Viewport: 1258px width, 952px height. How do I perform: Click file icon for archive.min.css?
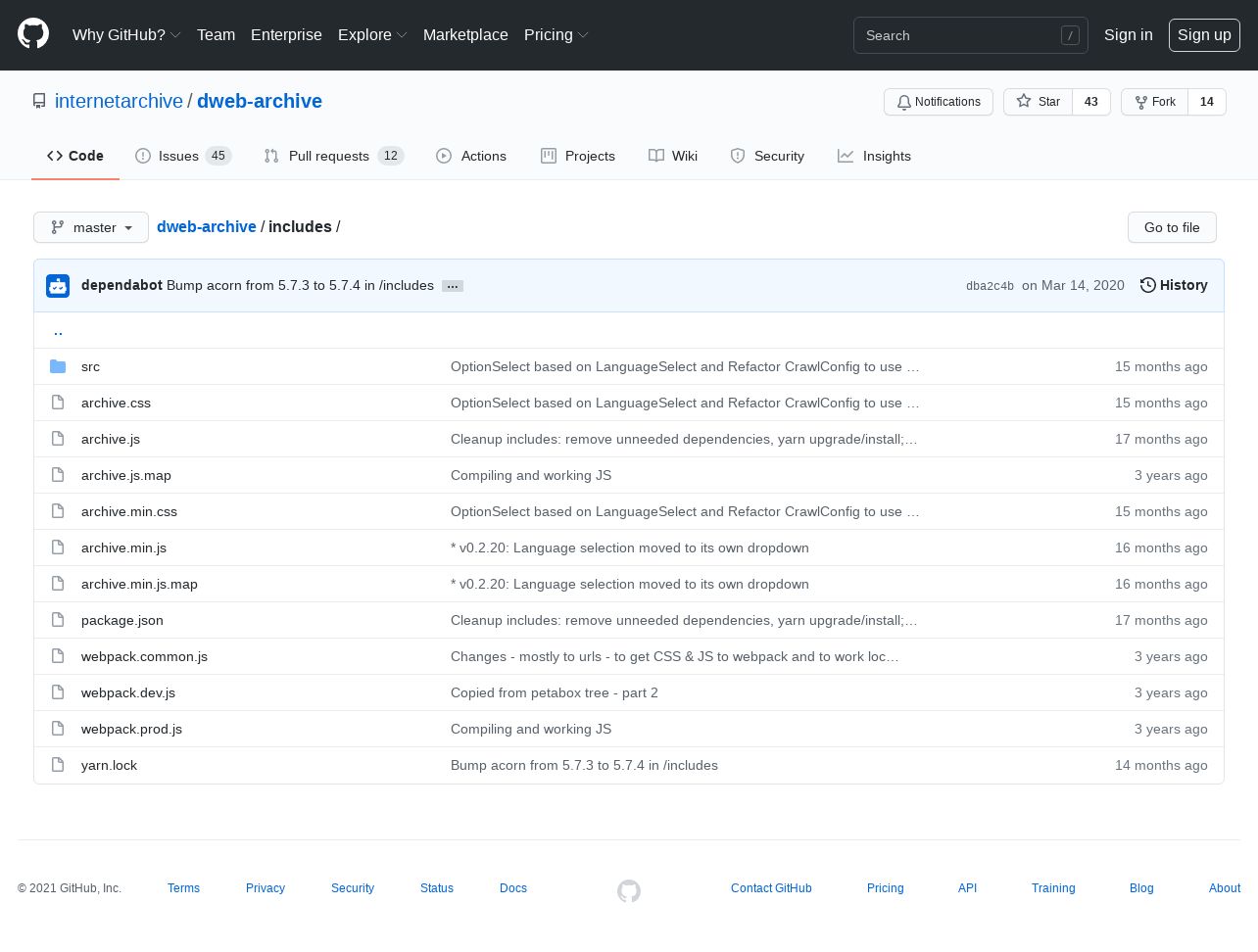(58, 511)
